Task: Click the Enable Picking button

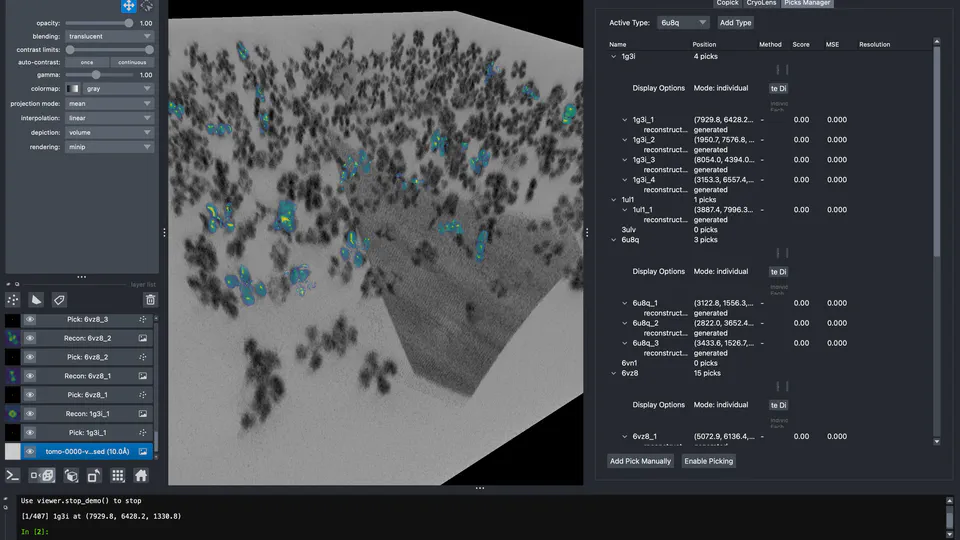Action: click(x=708, y=461)
